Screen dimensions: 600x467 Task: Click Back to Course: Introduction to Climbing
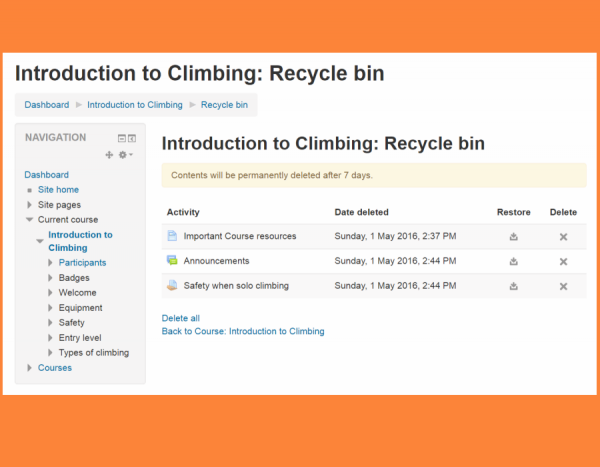coord(243,331)
